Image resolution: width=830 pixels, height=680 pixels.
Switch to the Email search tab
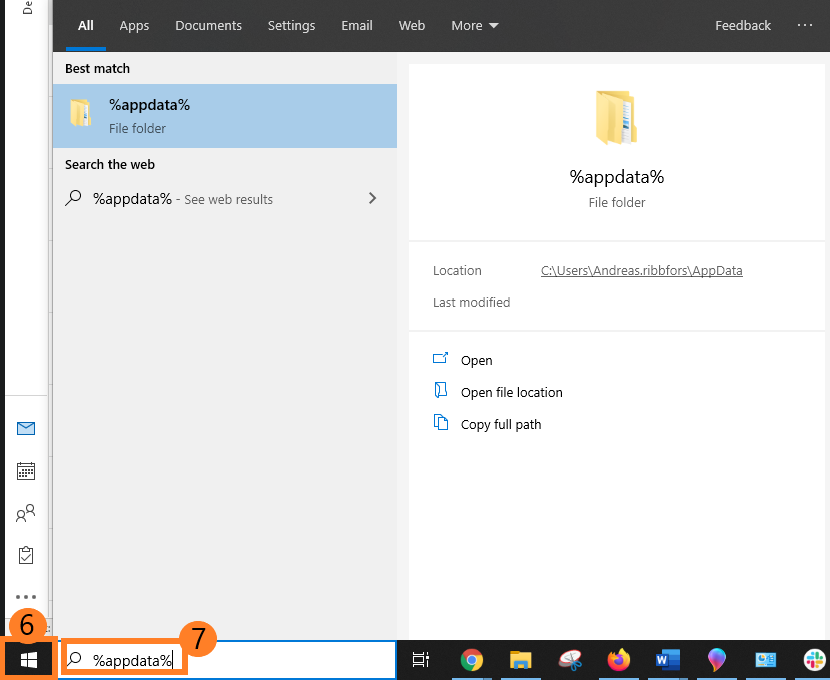click(x=357, y=25)
